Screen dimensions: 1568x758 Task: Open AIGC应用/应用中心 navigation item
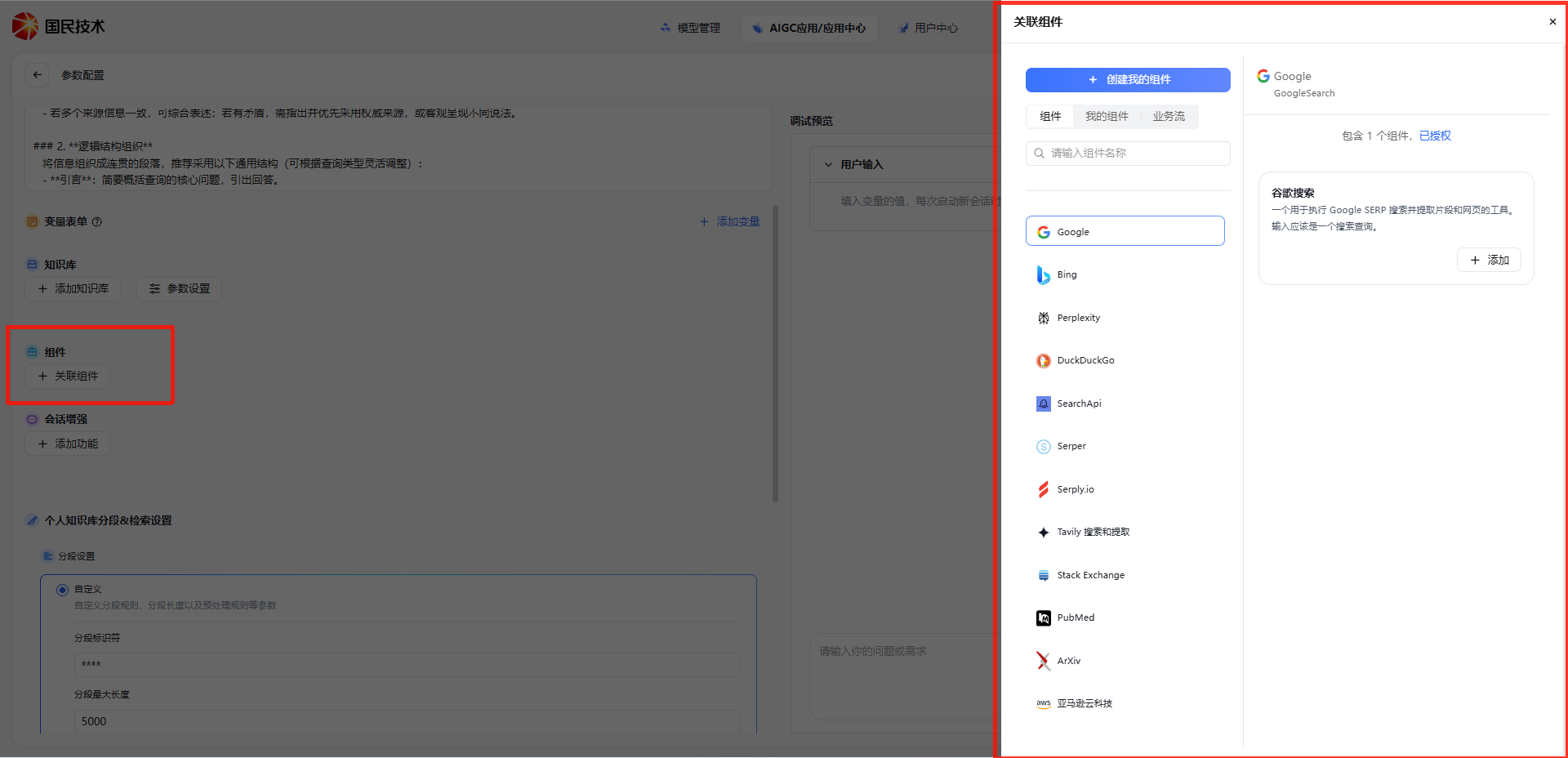[x=809, y=28]
